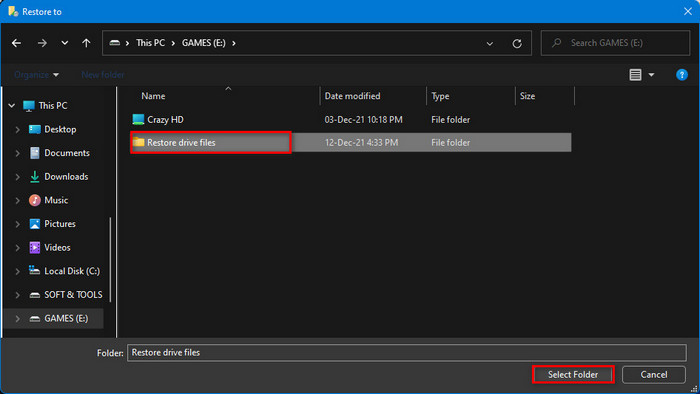Expand chevron after GAMES (E:) in path

233,43
